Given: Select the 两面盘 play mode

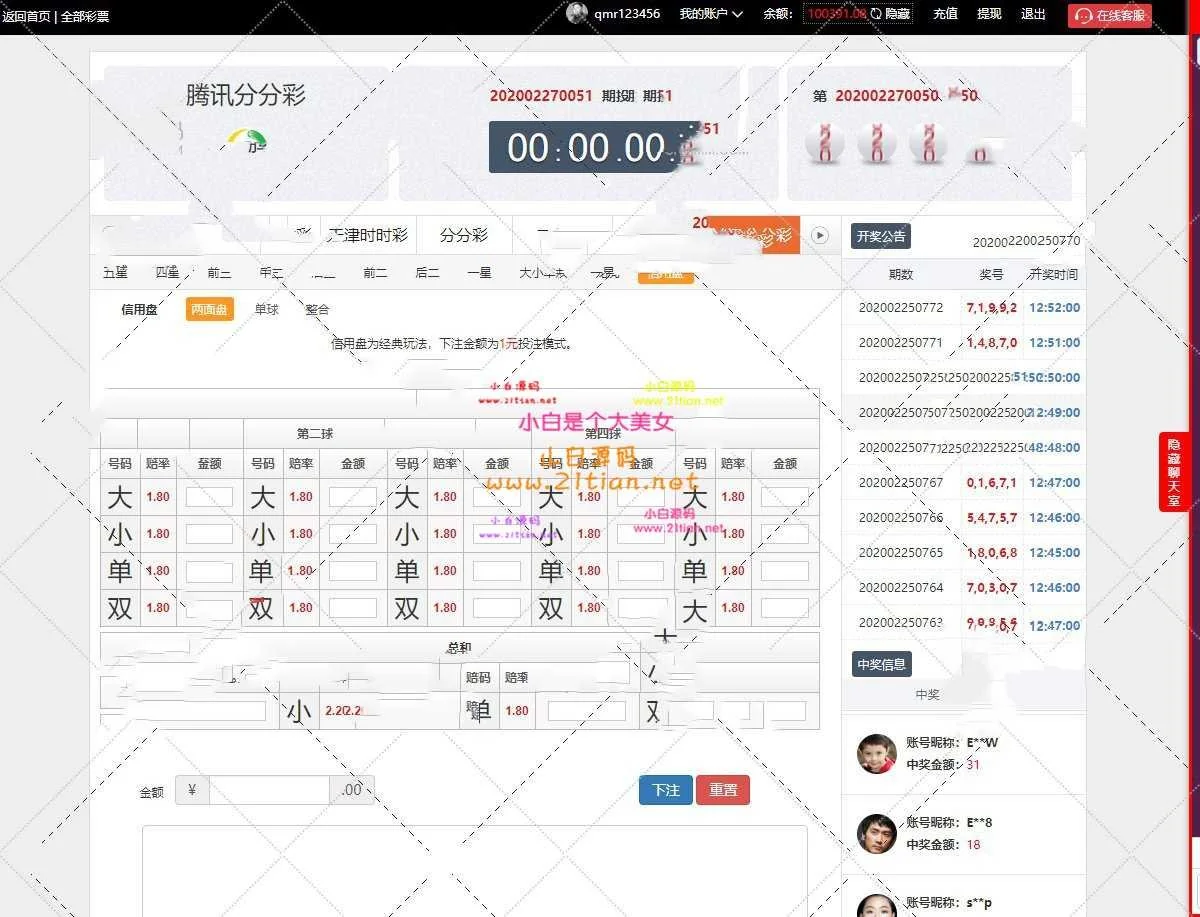Looking at the screenshot, I should 209,310.
